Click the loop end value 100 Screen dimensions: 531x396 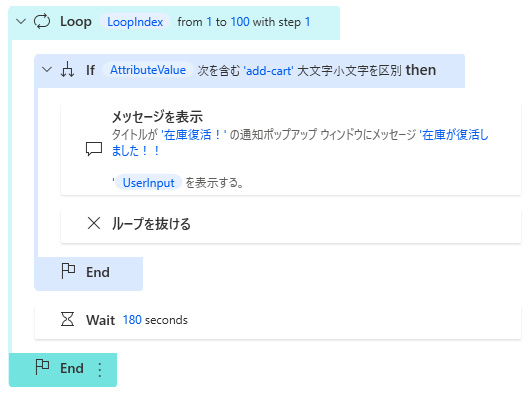240,22
